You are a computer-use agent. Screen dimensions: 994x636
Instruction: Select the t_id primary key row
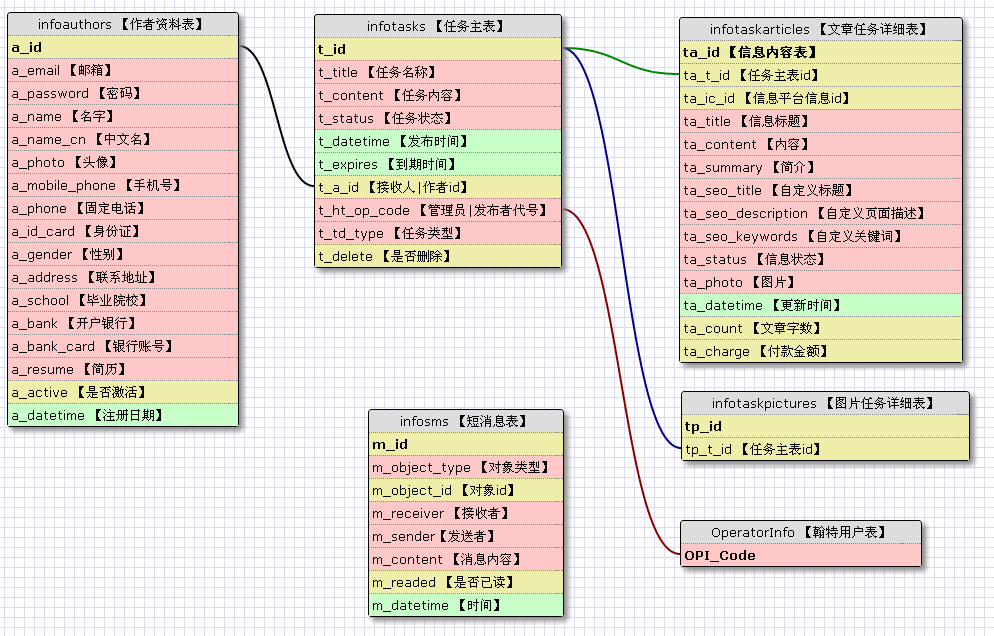pos(438,49)
